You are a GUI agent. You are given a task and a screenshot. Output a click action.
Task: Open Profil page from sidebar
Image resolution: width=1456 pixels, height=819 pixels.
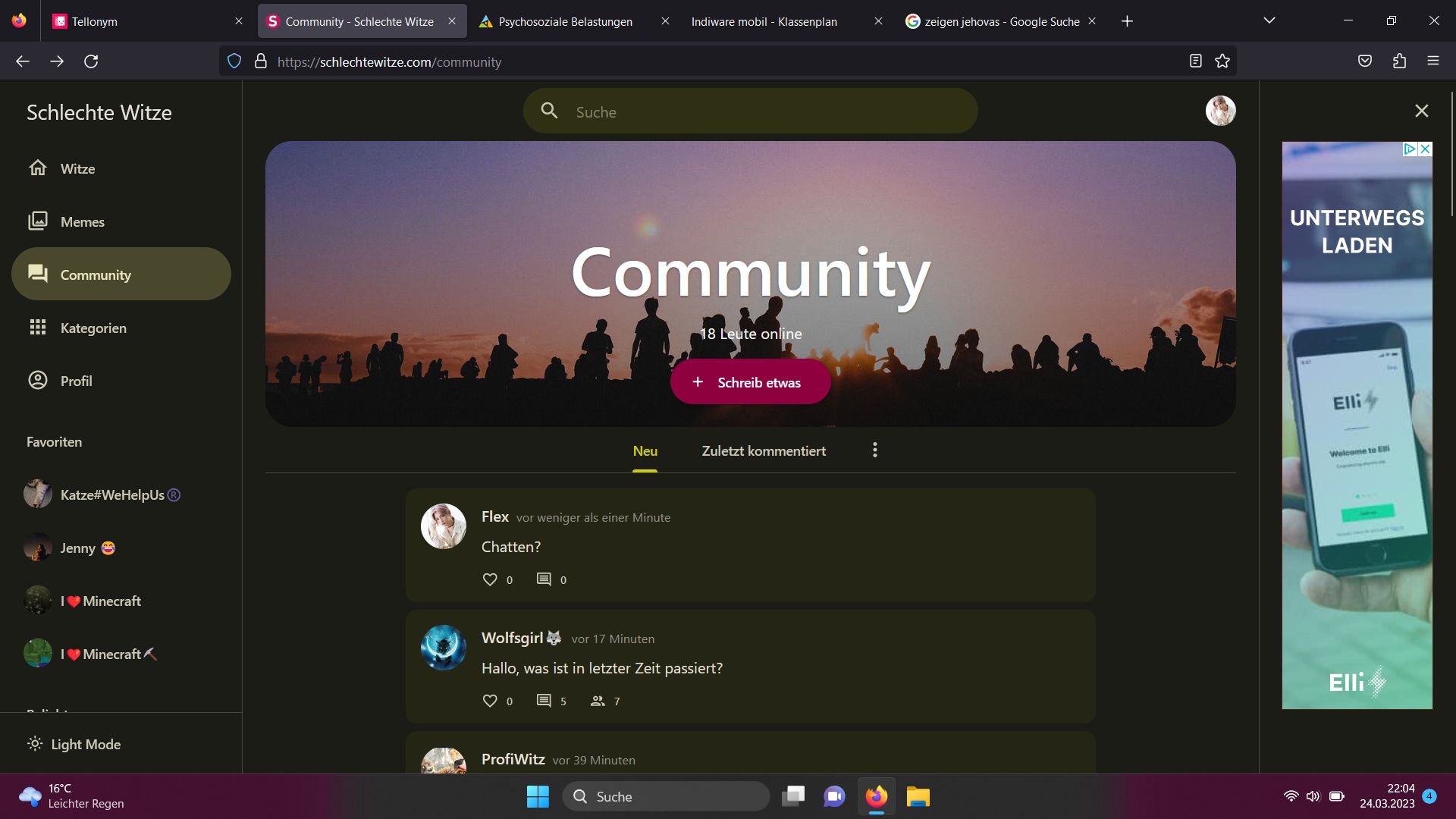(x=76, y=381)
